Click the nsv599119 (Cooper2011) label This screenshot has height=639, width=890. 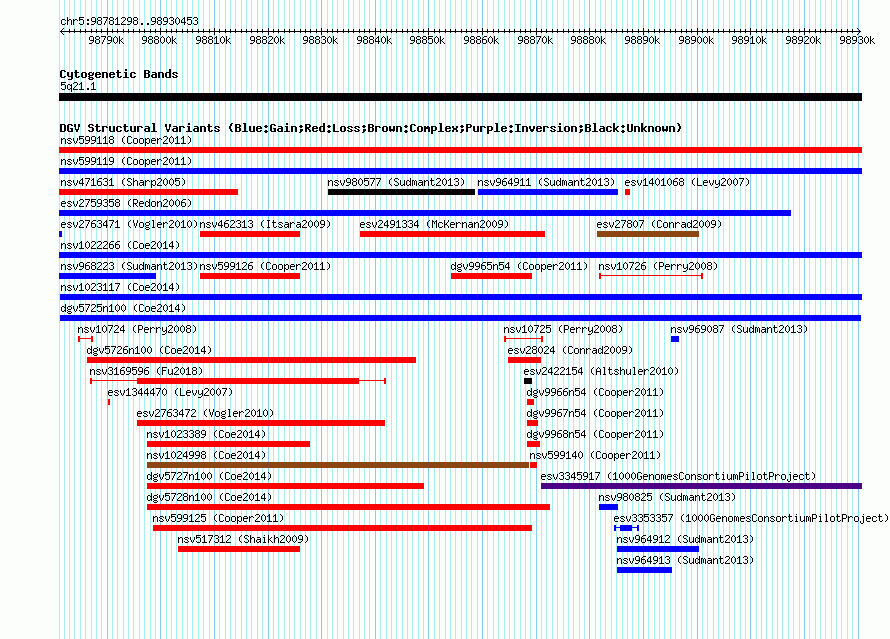tap(126, 161)
